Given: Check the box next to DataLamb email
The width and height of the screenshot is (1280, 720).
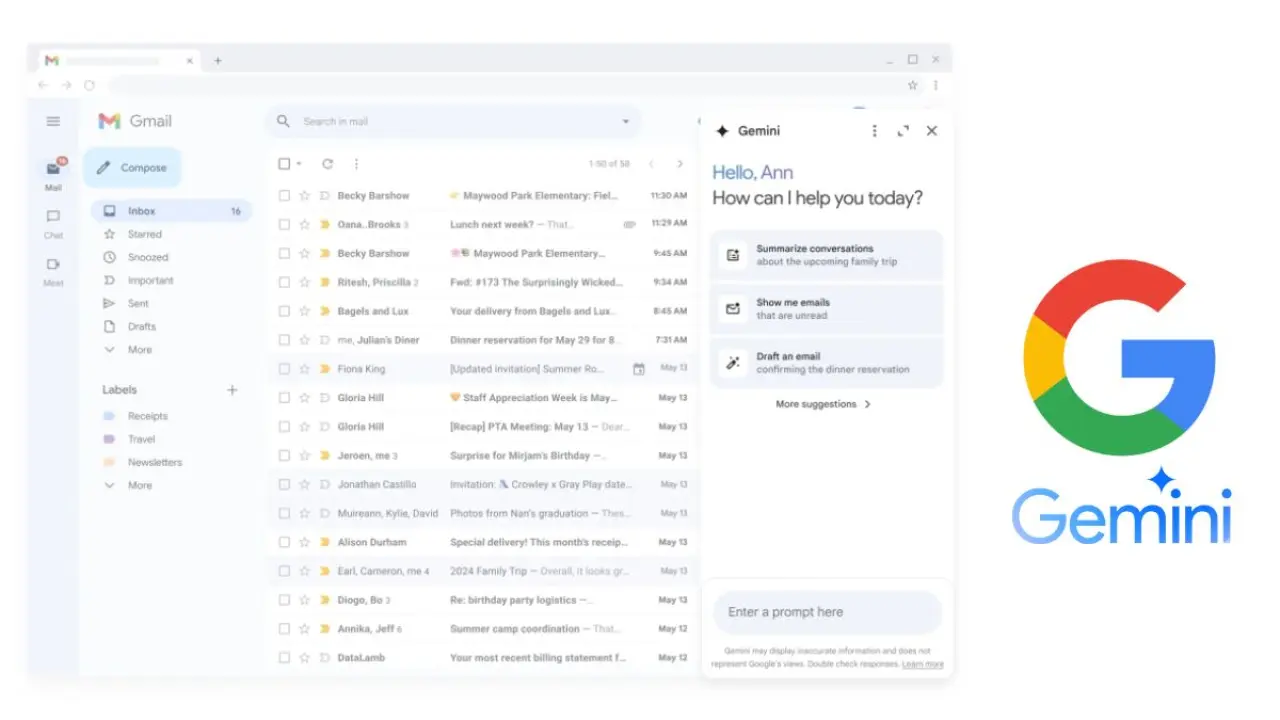Looking at the screenshot, I should (285, 658).
